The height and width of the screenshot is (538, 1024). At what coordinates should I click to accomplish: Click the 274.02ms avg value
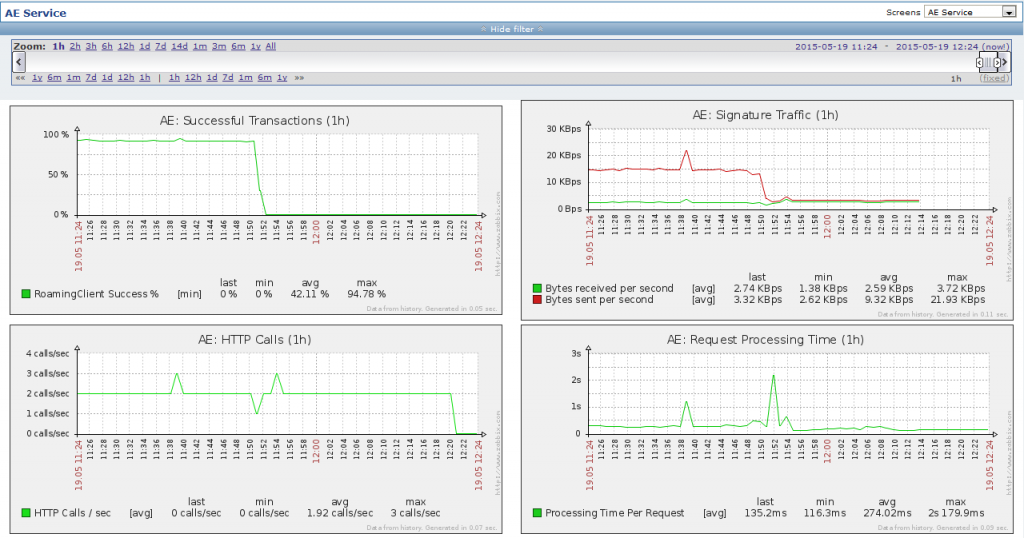coord(887,513)
